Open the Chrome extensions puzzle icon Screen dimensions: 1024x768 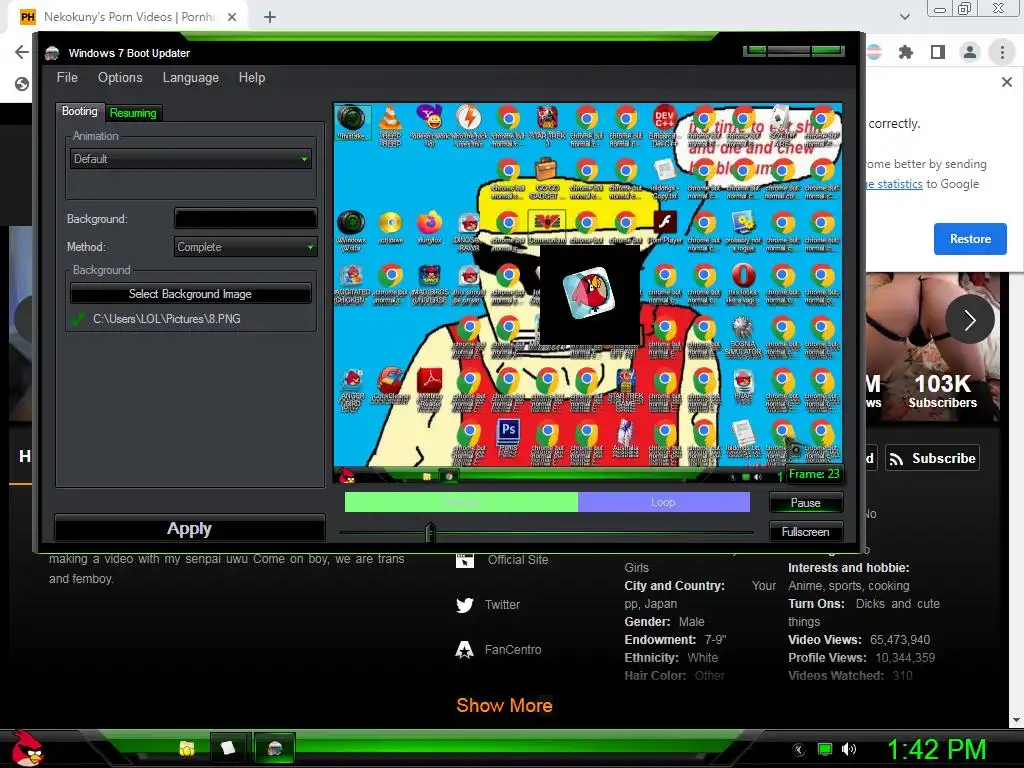click(x=906, y=52)
